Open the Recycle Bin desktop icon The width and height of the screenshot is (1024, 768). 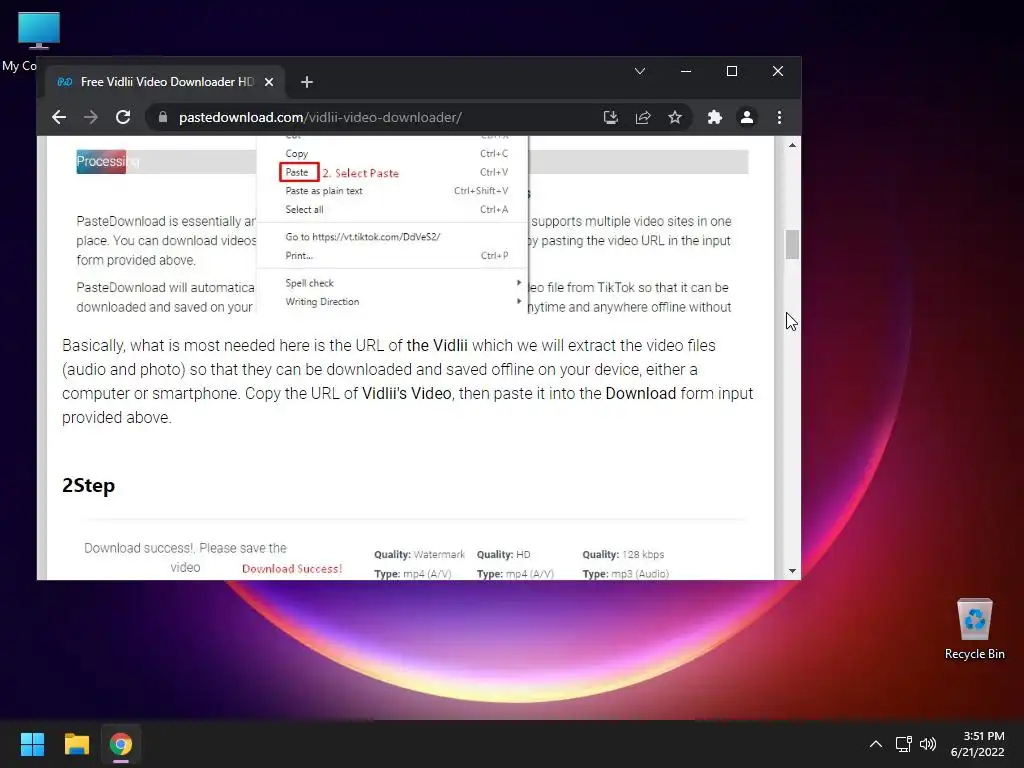[974, 630]
